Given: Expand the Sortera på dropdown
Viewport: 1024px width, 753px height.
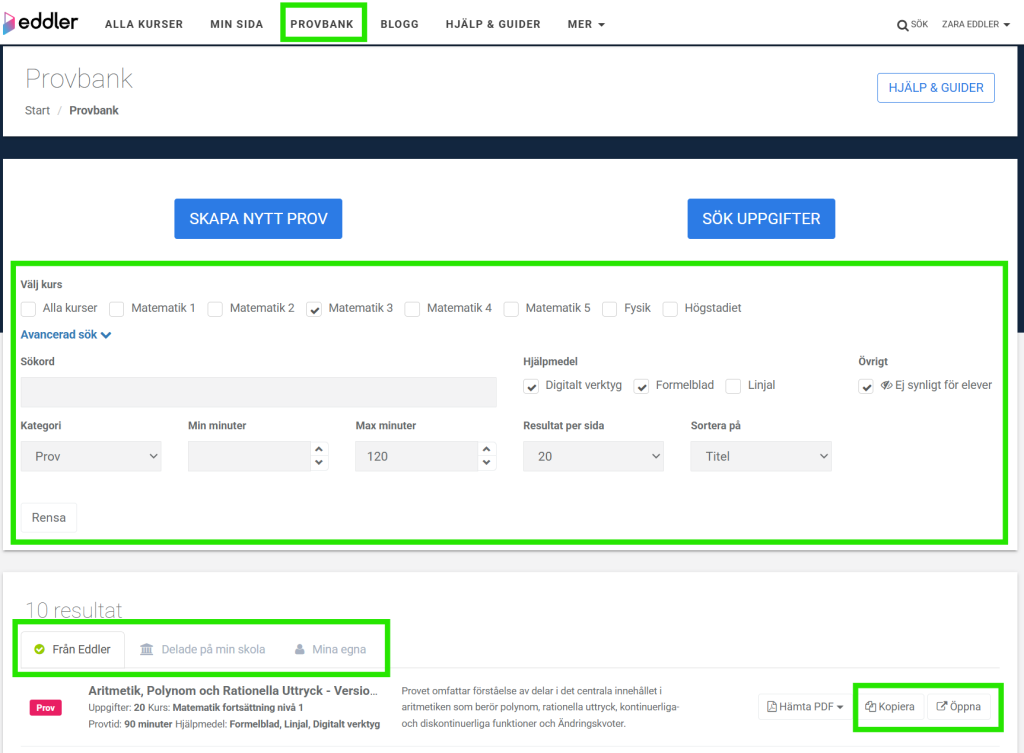Looking at the screenshot, I should pos(761,456).
